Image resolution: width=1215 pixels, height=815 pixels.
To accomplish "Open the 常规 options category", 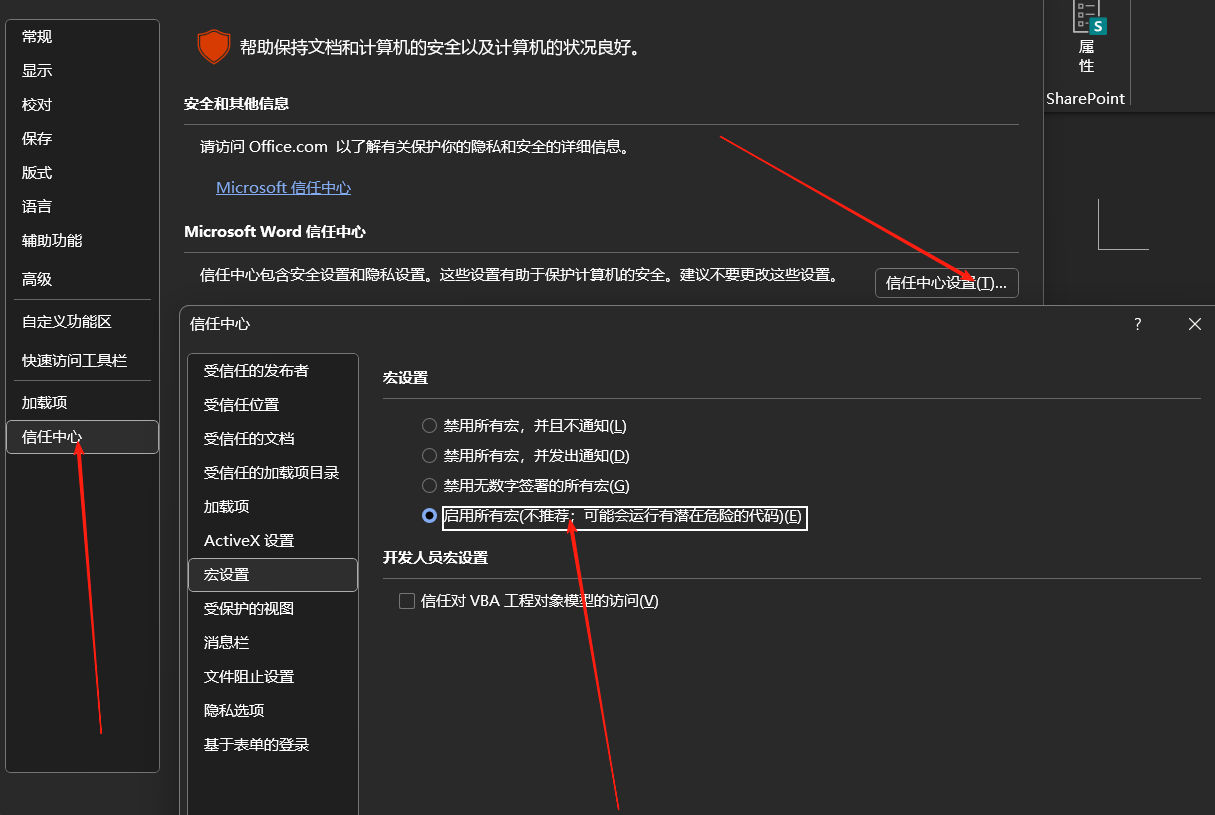I will [82, 37].
